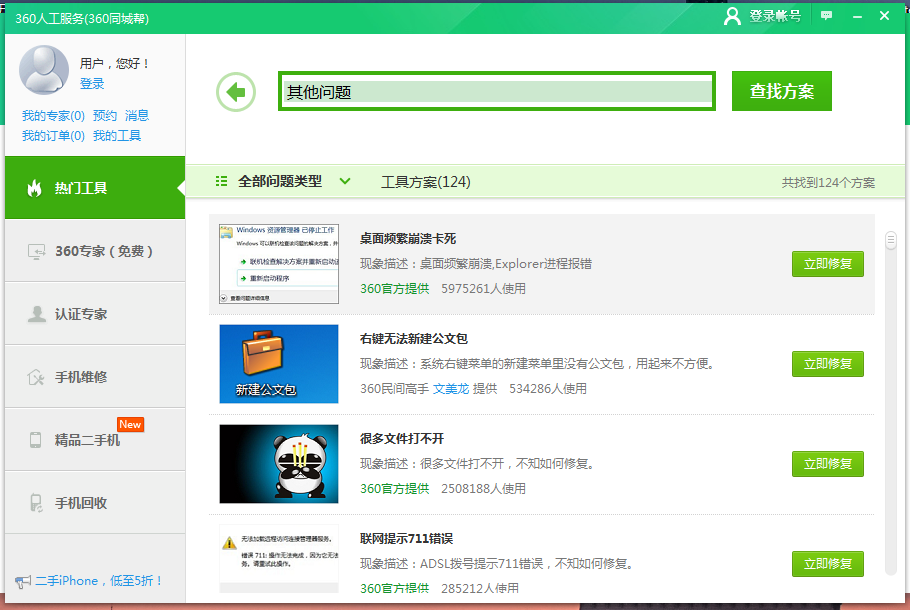Click the 共找到124个方案 result count
910x610 pixels.
(828, 183)
